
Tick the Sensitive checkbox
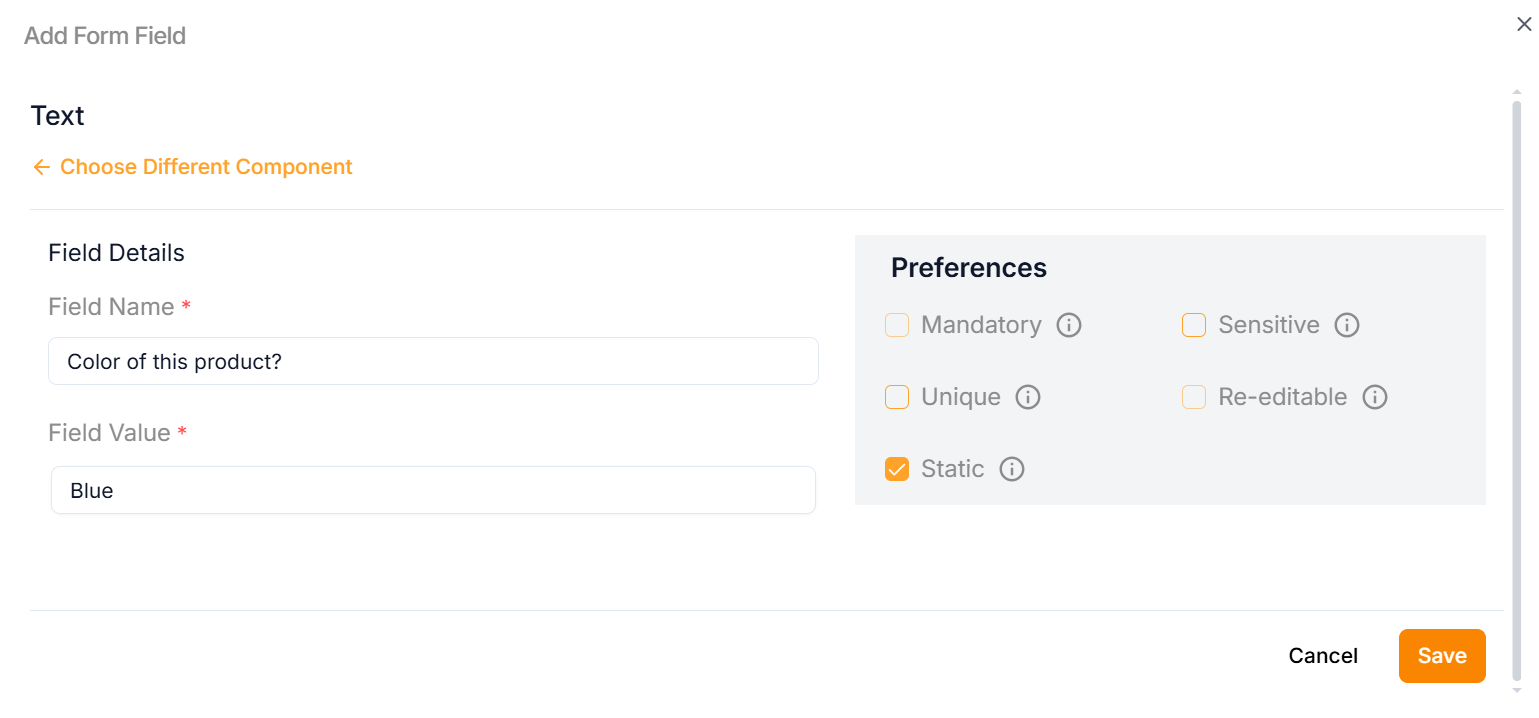[1194, 325]
